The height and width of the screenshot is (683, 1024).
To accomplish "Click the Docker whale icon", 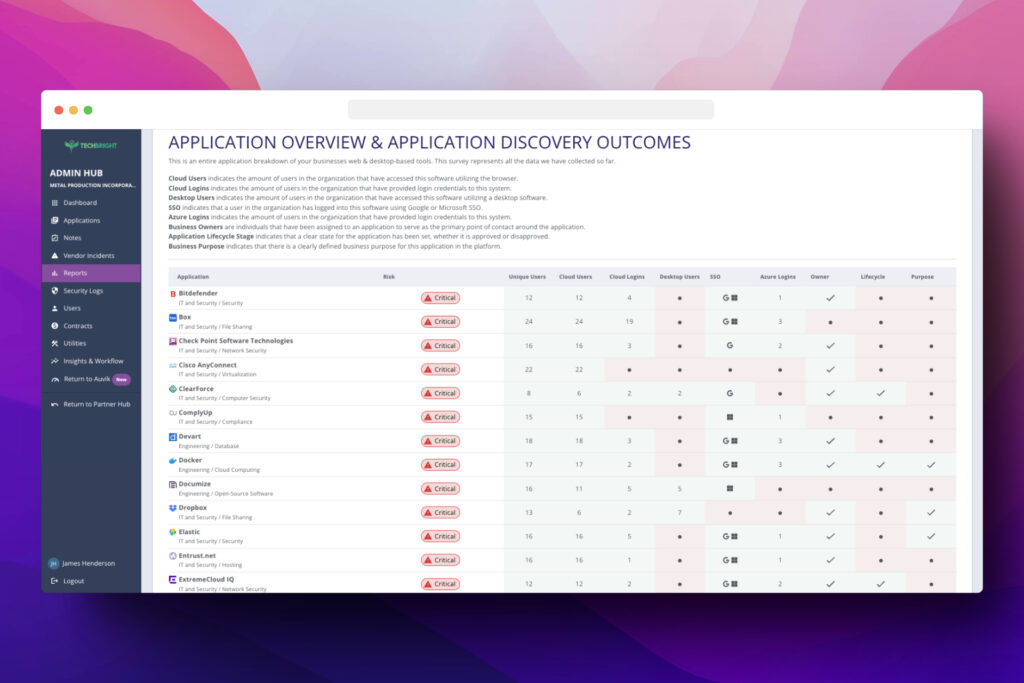I will click(x=172, y=461).
